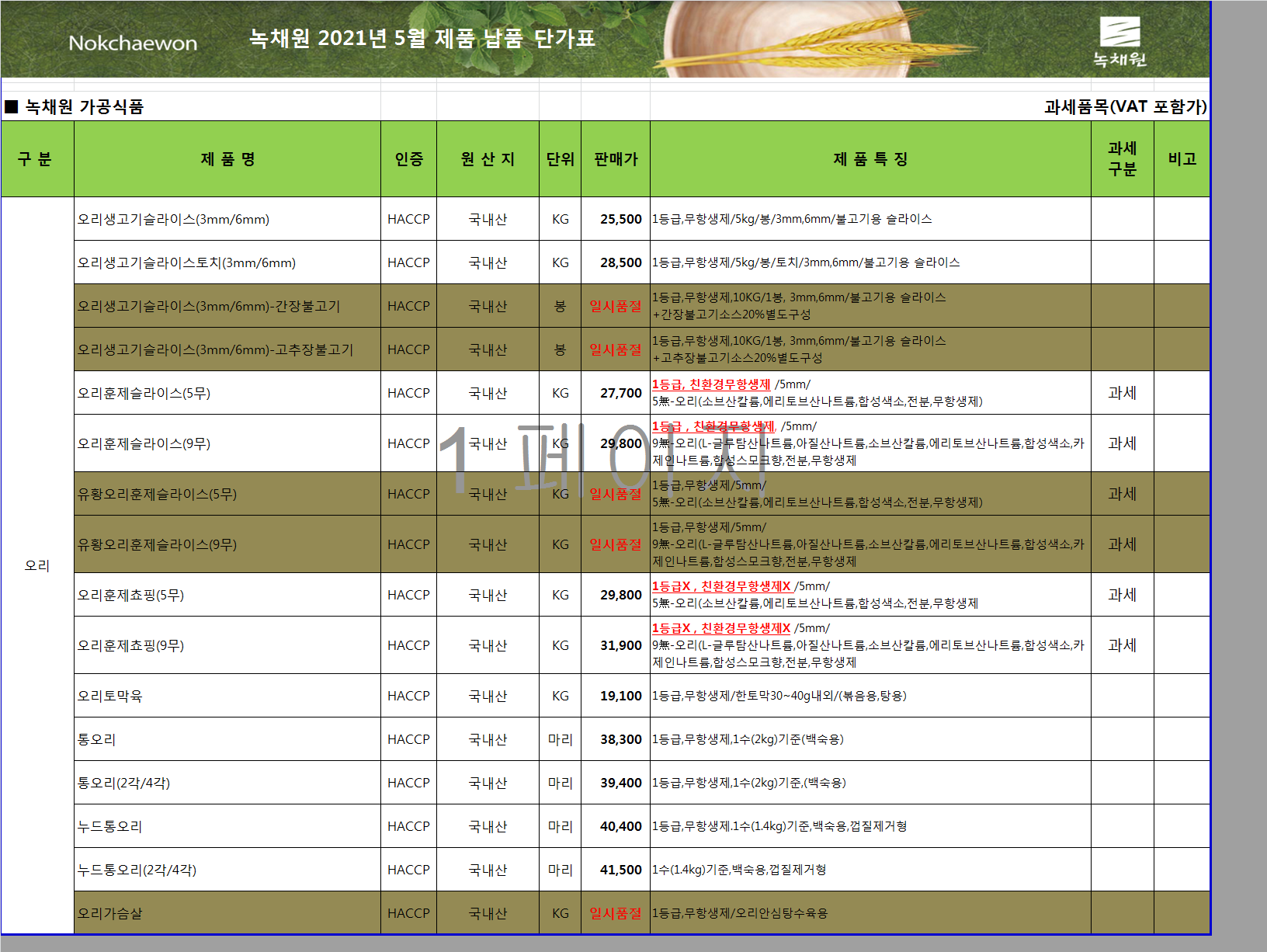Viewport: 1267px width, 952px height.
Task: Click the Nokchaewon logo in the banner
Action: [x=133, y=43]
